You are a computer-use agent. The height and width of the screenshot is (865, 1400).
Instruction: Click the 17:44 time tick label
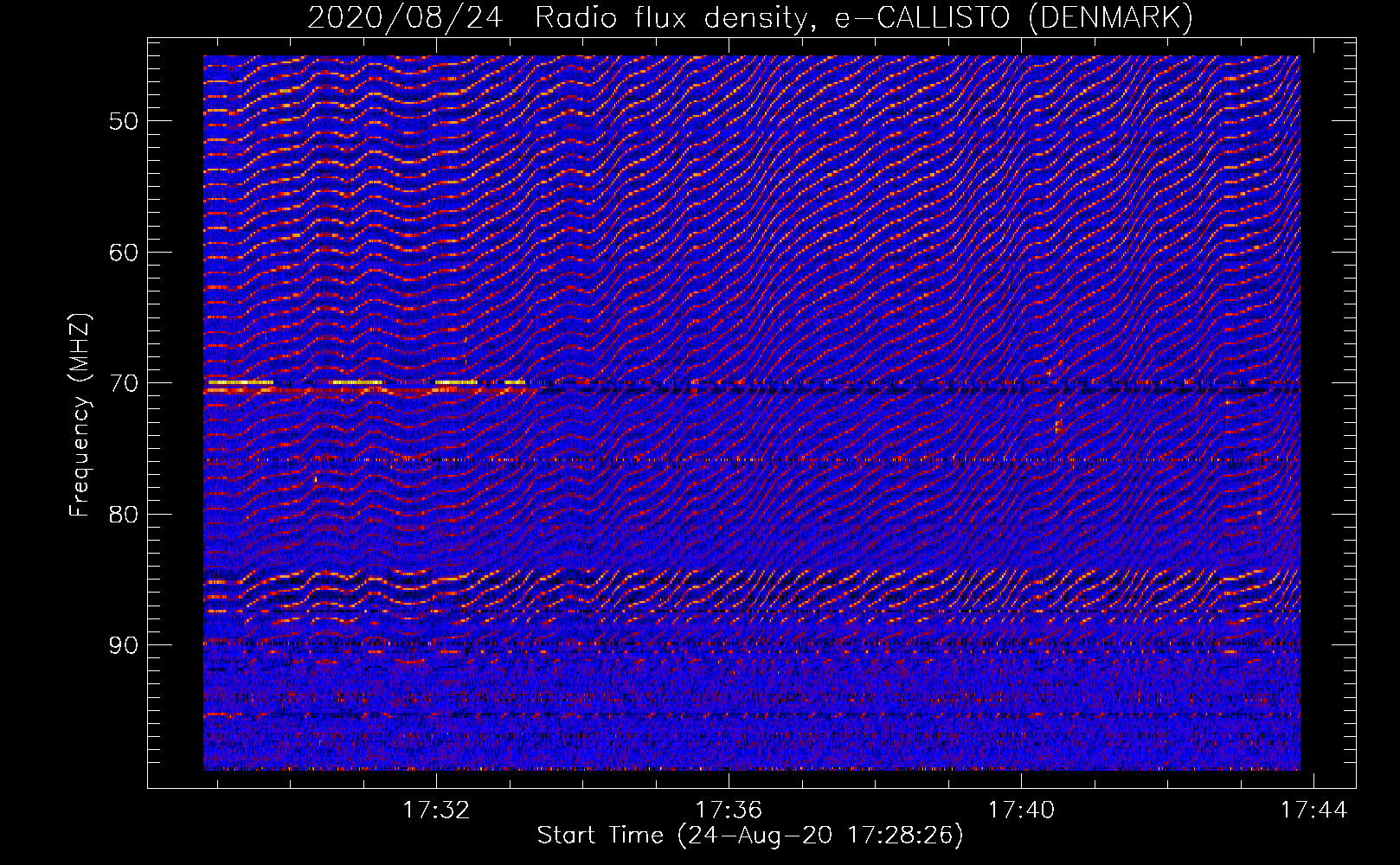[x=1314, y=811]
